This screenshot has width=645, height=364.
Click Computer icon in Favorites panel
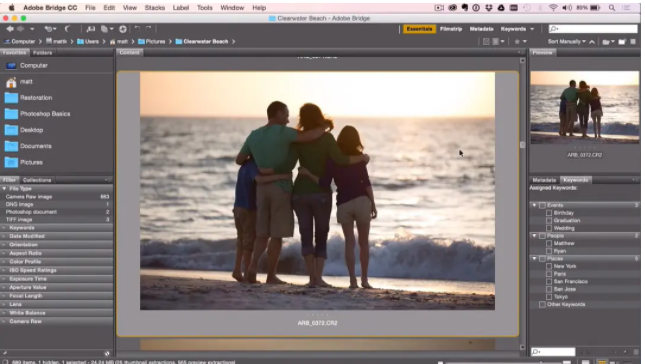[12, 65]
